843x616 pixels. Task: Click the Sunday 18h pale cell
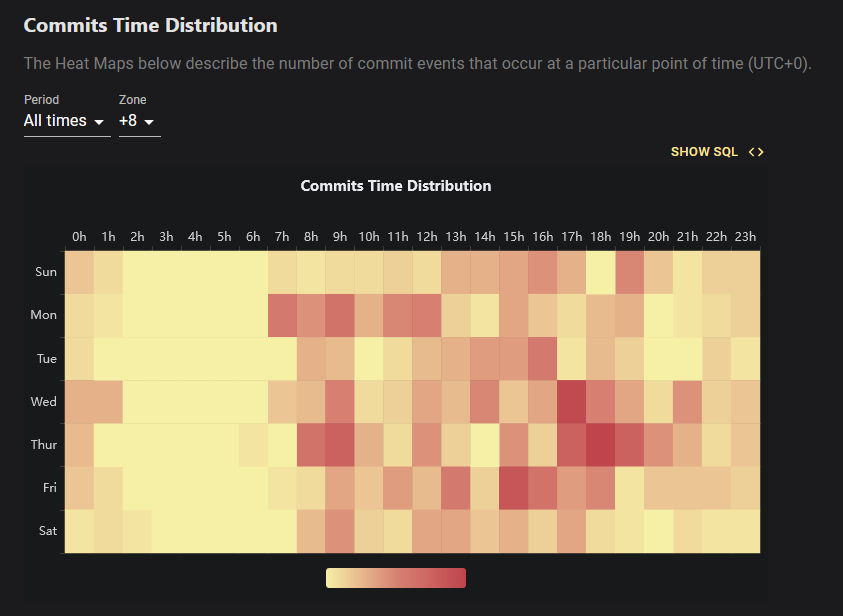pos(601,273)
